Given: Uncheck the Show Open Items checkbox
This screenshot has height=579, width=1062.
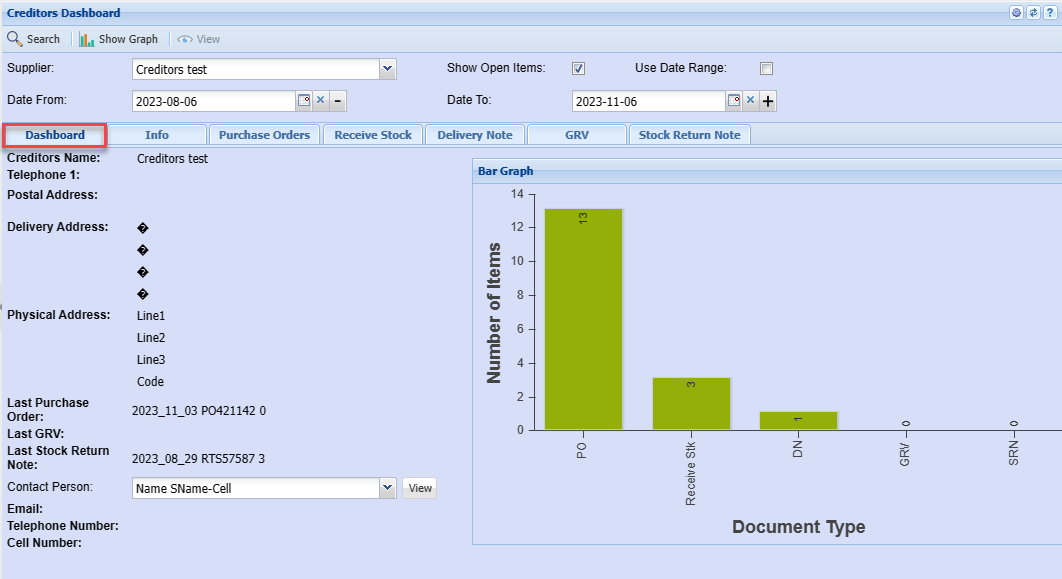Looking at the screenshot, I should click(578, 69).
